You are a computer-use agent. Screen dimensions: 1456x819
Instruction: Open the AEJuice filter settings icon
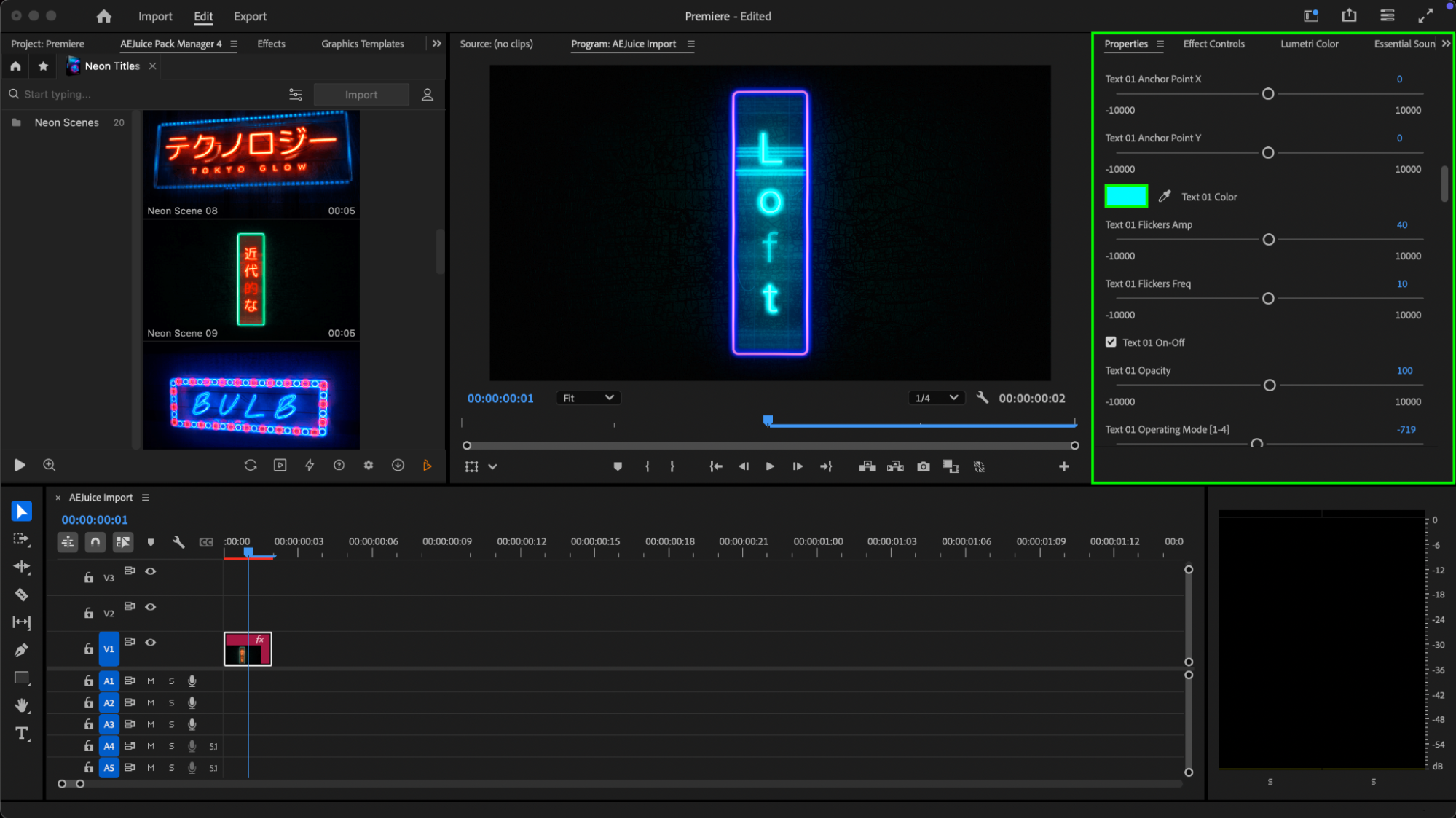click(x=295, y=95)
